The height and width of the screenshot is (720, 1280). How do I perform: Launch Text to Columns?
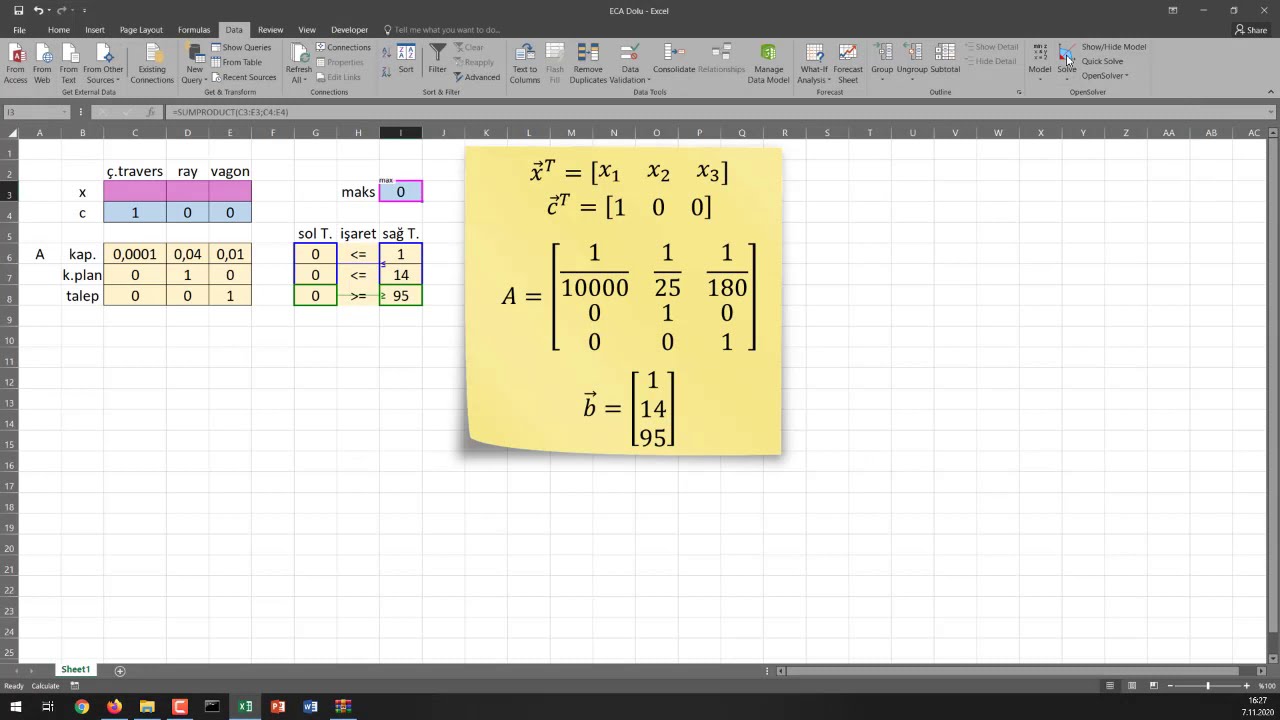pos(525,64)
